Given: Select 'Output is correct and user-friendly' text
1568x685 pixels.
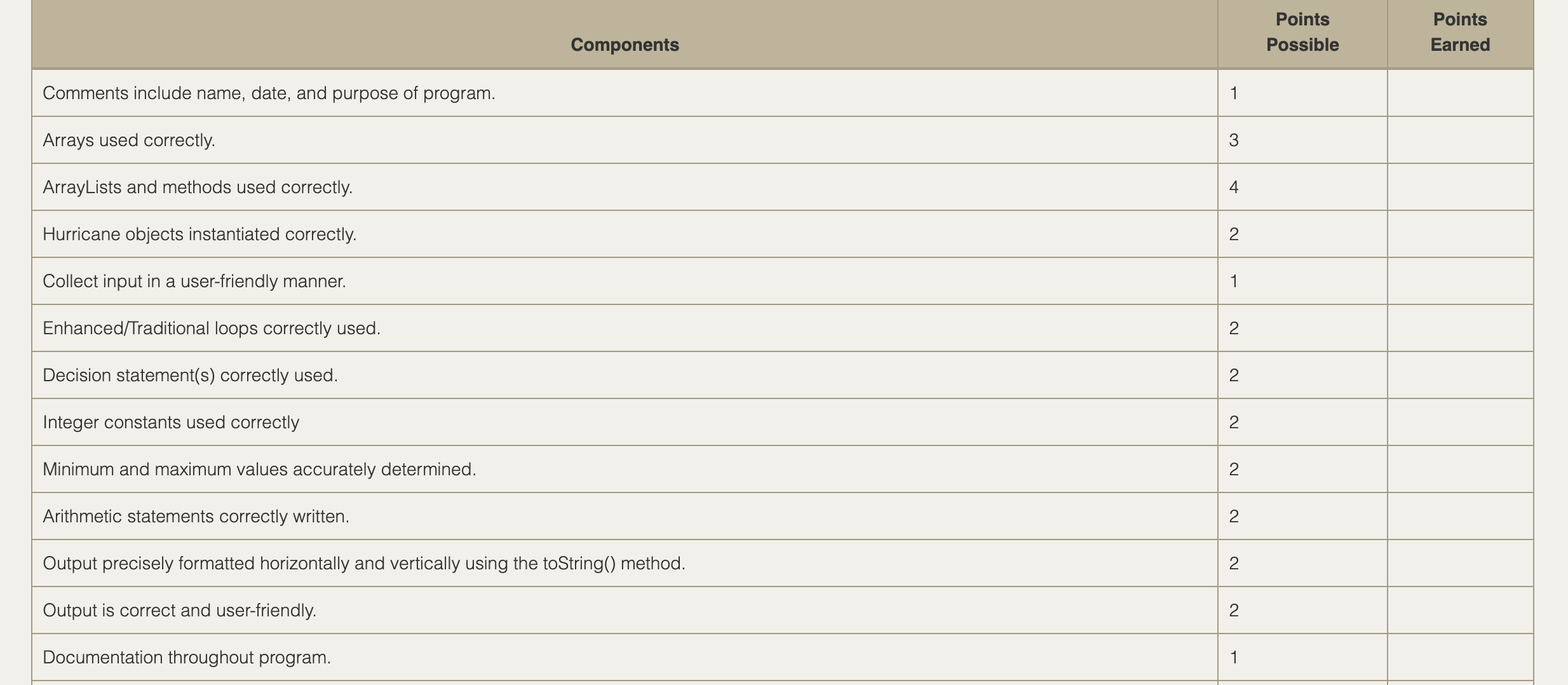Looking at the screenshot, I should click(x=179, y=611).
